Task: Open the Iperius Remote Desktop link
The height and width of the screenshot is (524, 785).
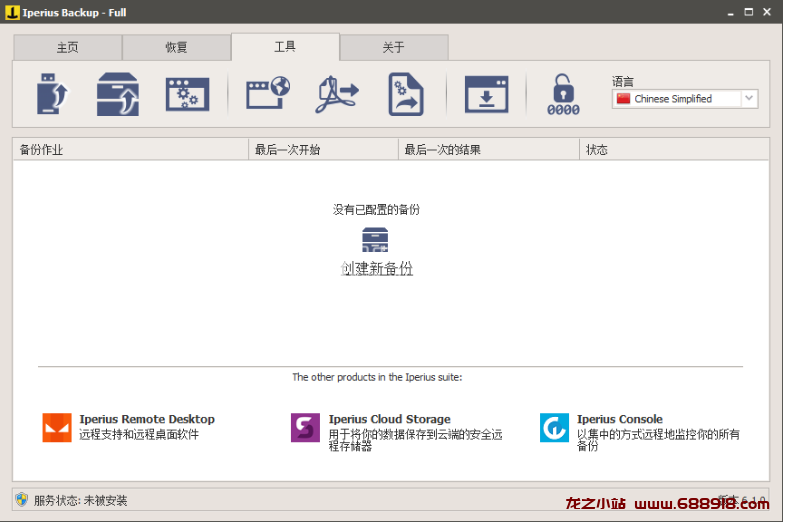Action: 147,419
